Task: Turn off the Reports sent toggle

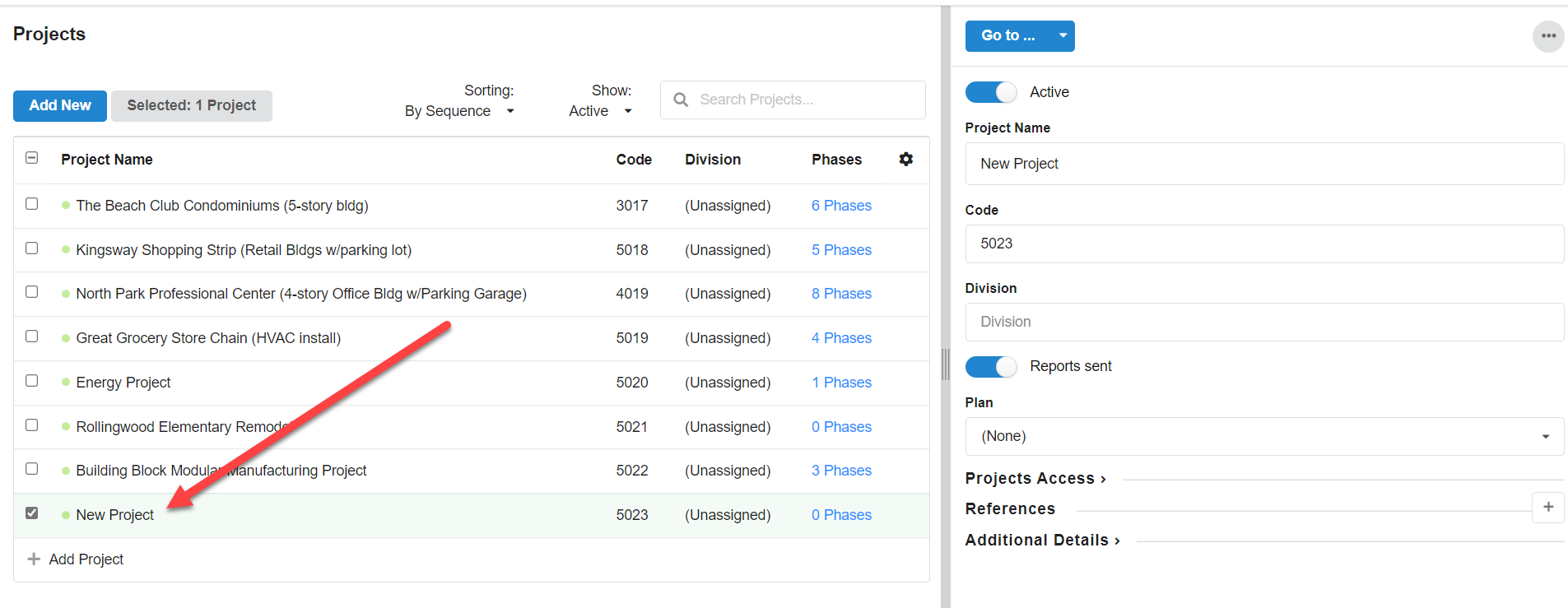Action: [991, 366]
